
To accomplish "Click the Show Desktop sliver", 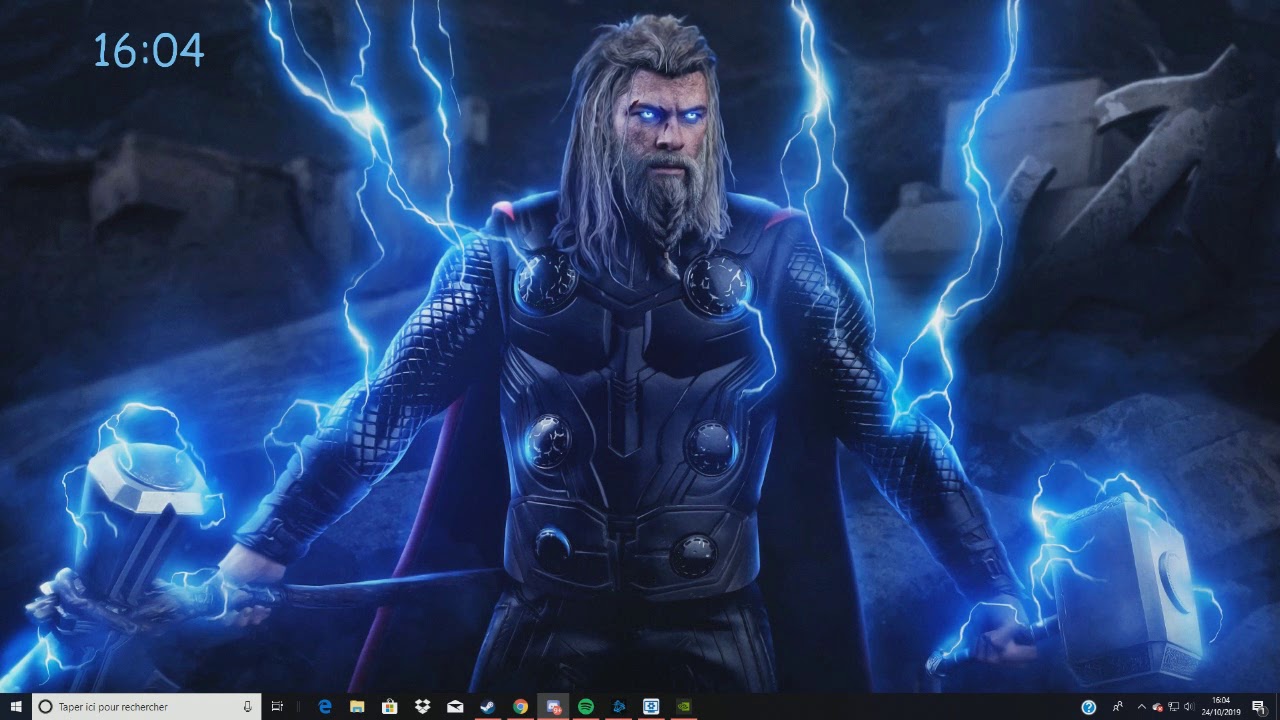I will point(1277,707).
